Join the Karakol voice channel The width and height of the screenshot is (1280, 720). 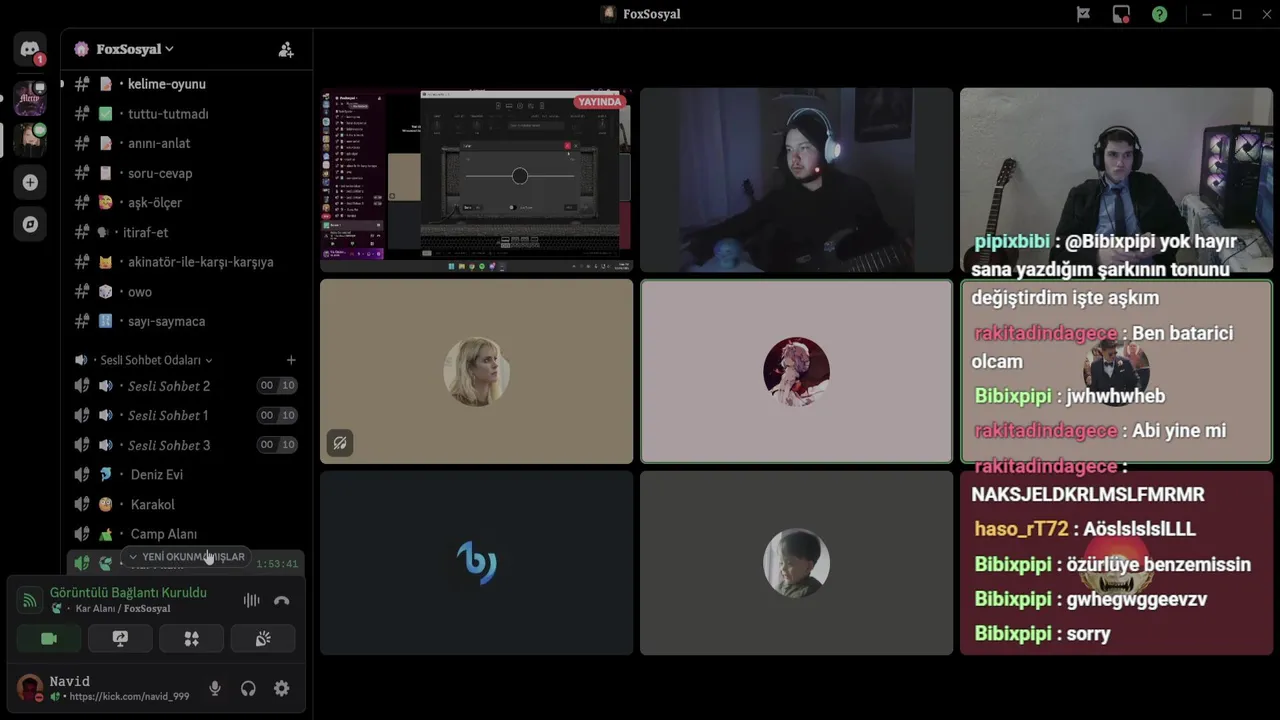186,504
